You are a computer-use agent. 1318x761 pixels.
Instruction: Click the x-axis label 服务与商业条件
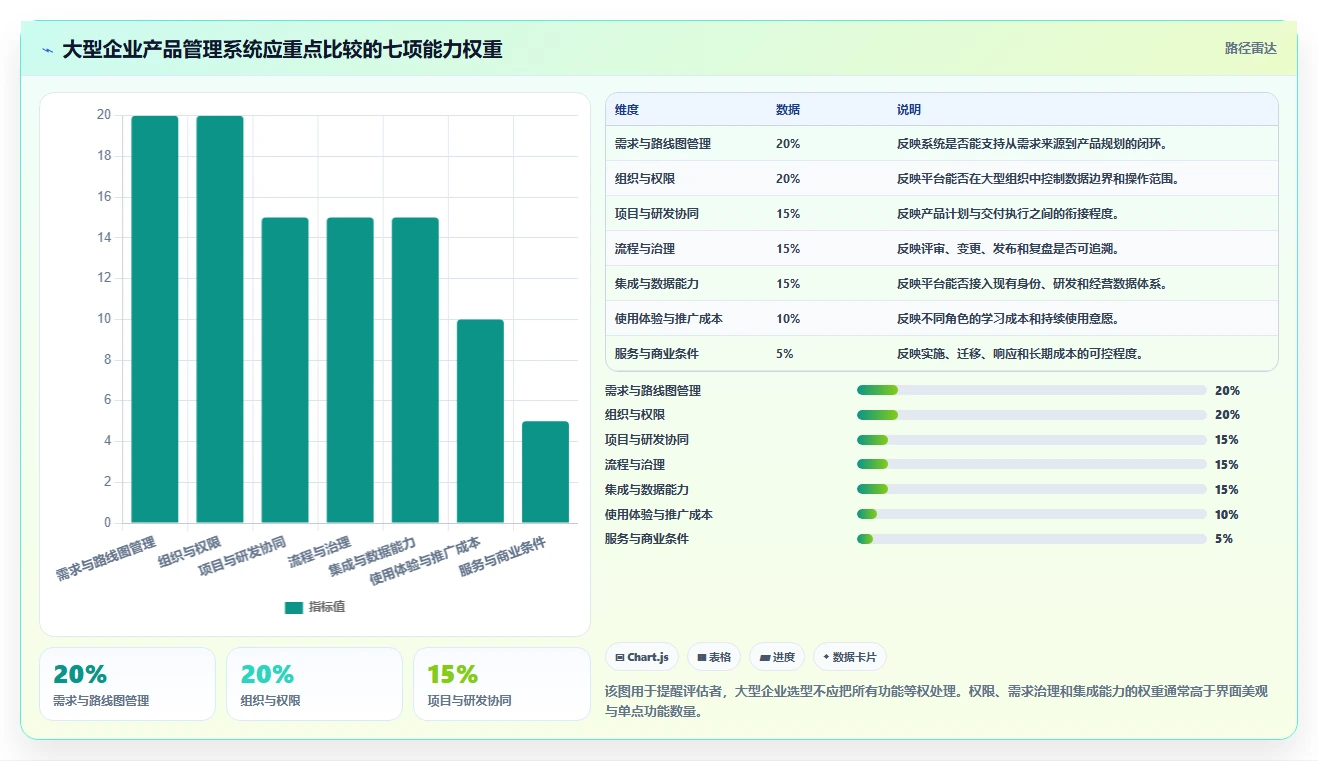(x=503, y=557)
